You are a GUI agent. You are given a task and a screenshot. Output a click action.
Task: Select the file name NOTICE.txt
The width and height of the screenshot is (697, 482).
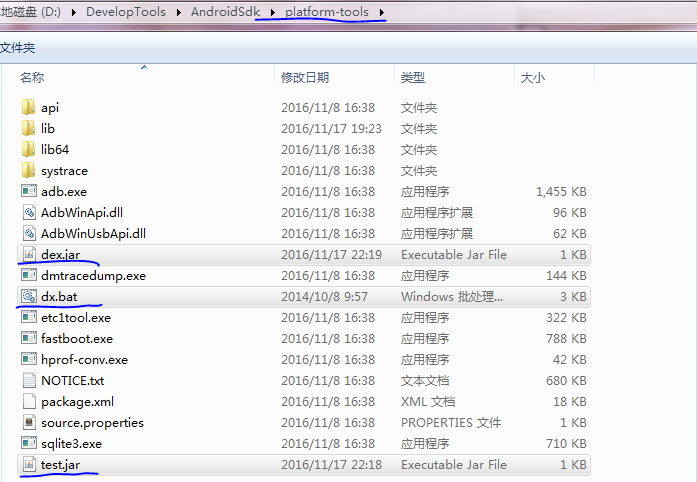coord(72,380)
